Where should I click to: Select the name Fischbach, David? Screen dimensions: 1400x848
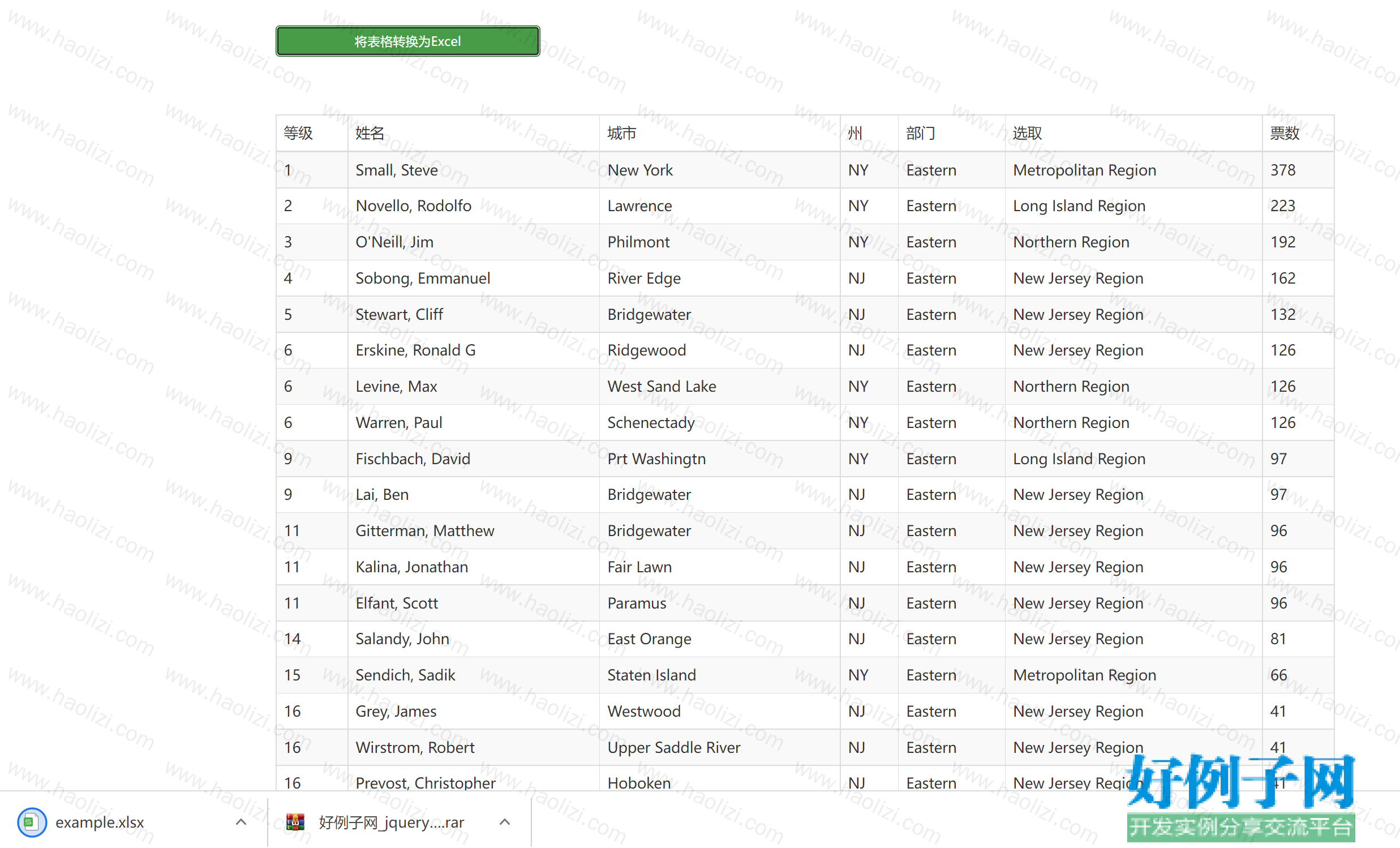coord(413,459)
